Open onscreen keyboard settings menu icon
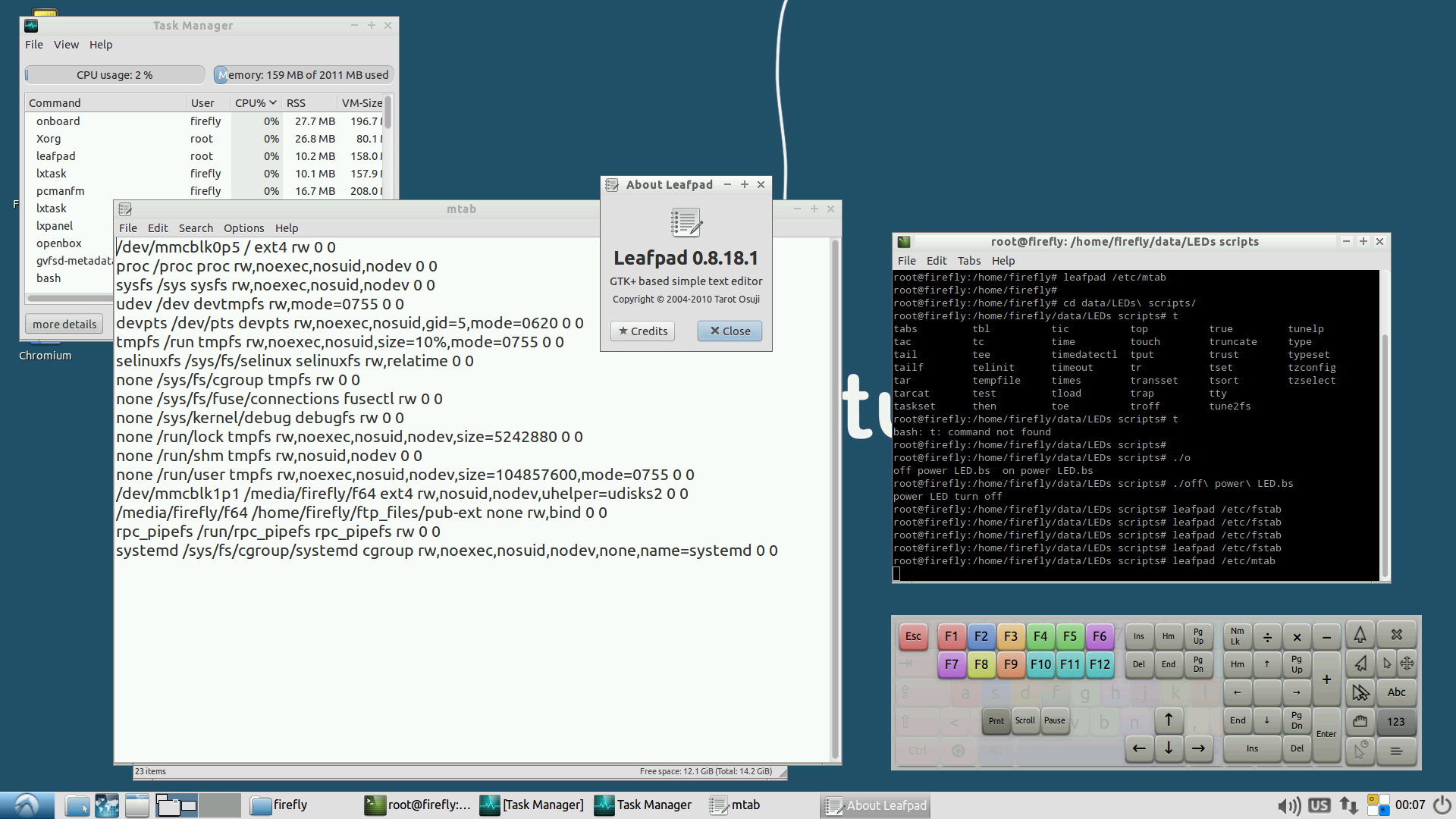The image size is (1456, 819). pyautogui.click(x=1396, y=751)
